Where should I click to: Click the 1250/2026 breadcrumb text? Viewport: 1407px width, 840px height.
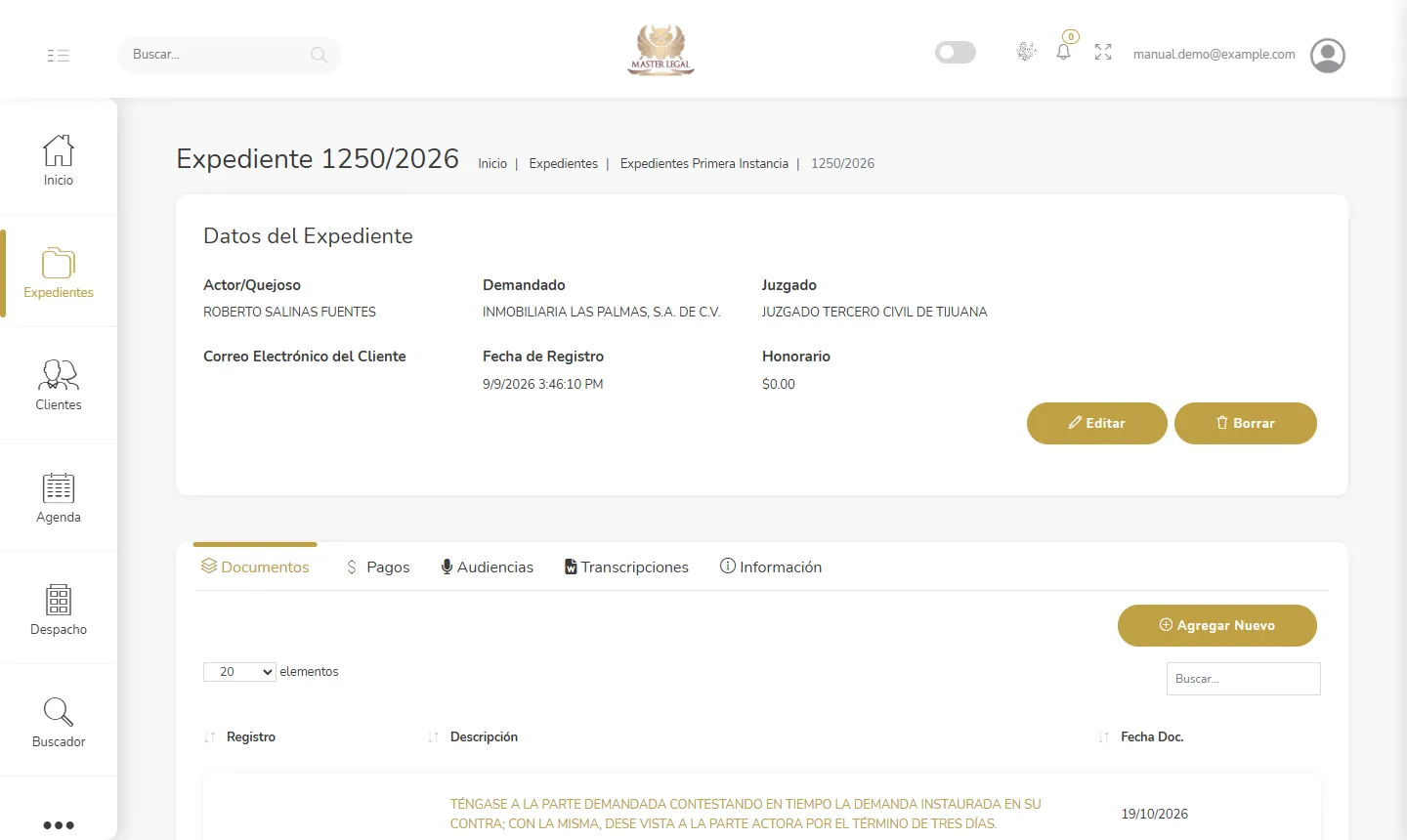(x=842, y=164)
